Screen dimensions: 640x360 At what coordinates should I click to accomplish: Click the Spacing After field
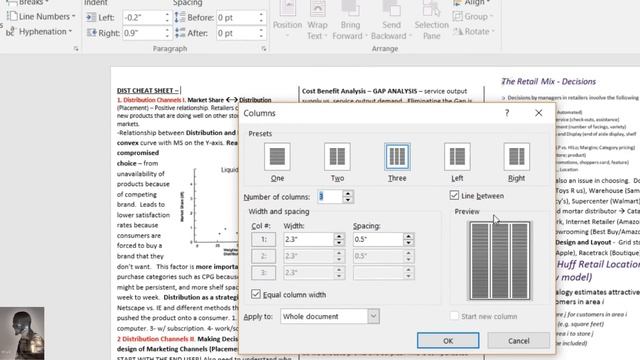(x=237, y=33)
